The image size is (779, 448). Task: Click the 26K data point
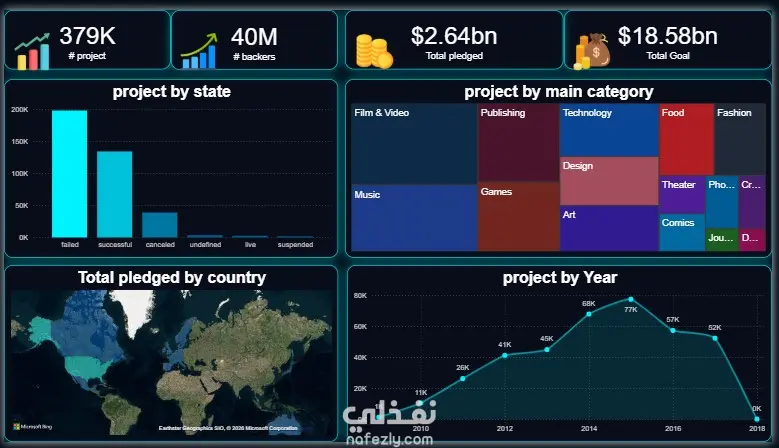[x=463, y=378]
